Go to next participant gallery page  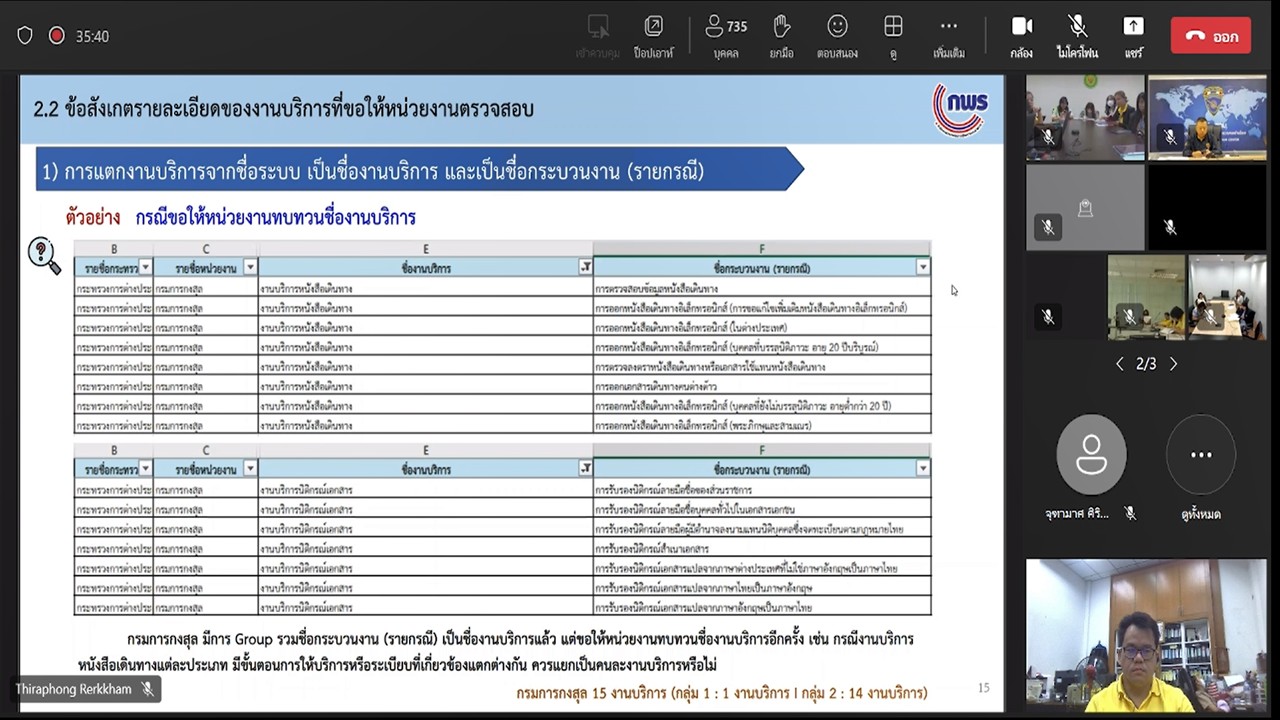(x=1173, y=364)
